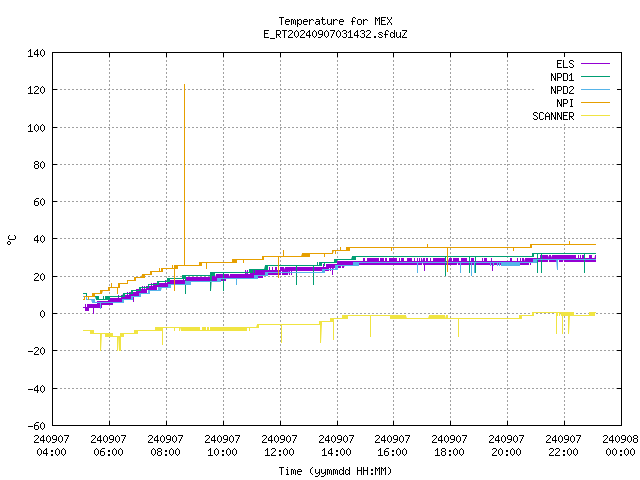
Task: Click the positive y-axis tick label 20
Action: tap(39, 277)
